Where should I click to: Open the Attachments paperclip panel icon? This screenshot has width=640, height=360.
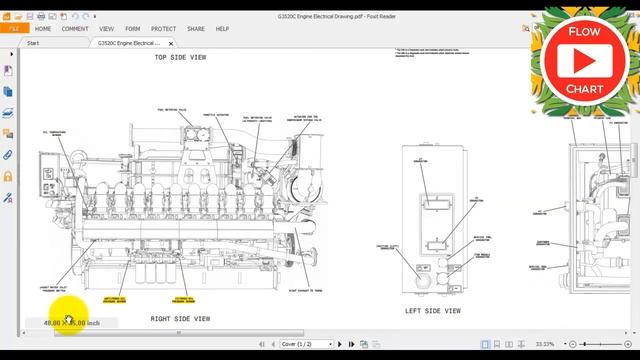tap(8, 155)
